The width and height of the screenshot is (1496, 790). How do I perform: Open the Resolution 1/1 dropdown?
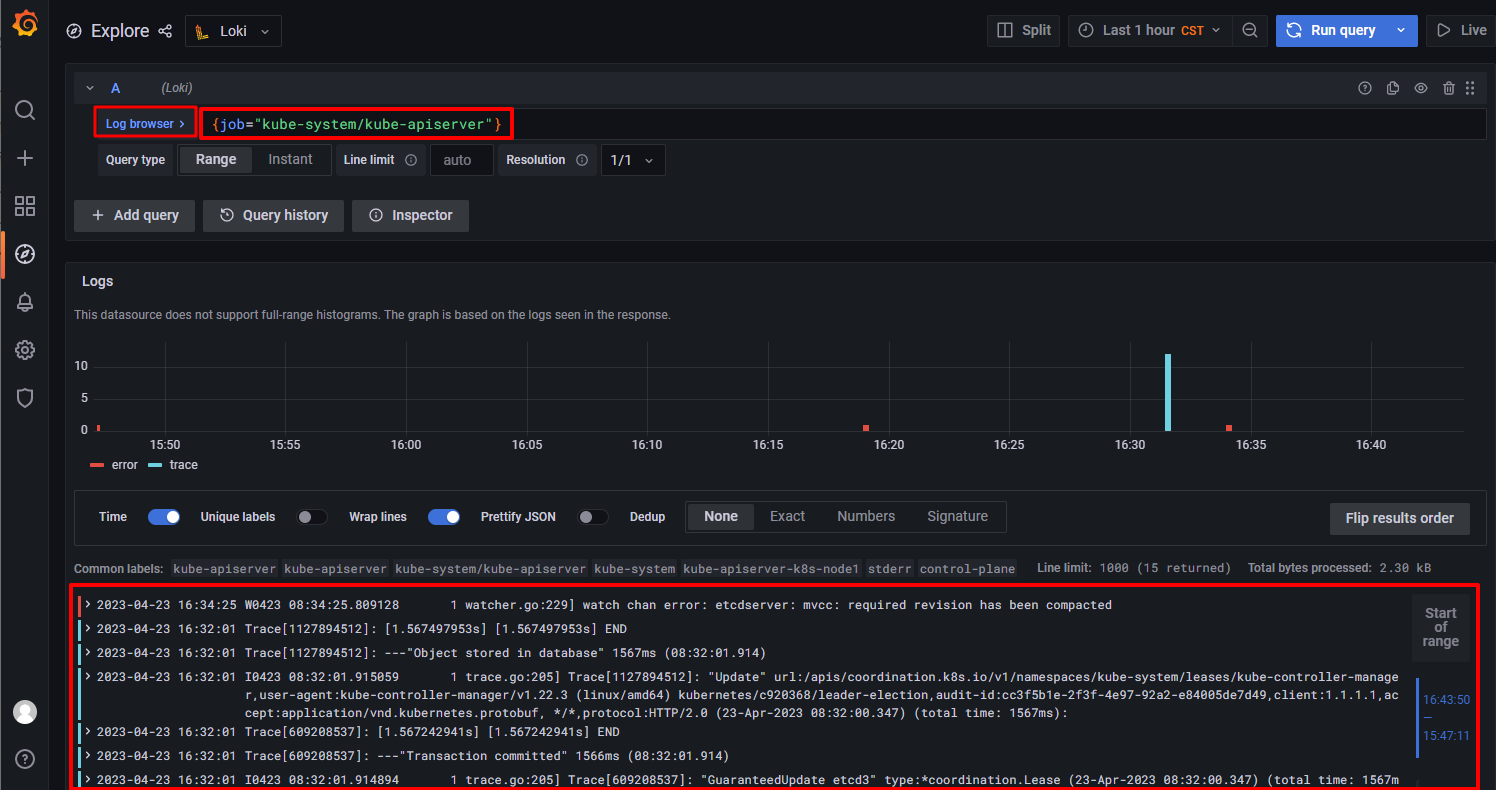click(x=633, y=160)
